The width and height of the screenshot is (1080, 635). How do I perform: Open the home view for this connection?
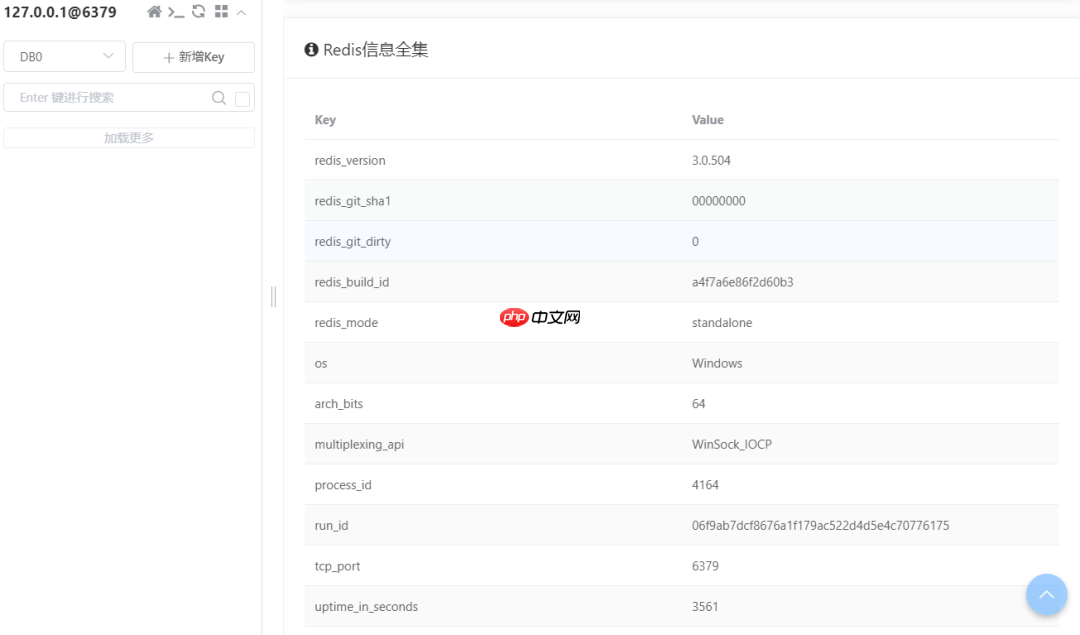[x=155, y=11]
